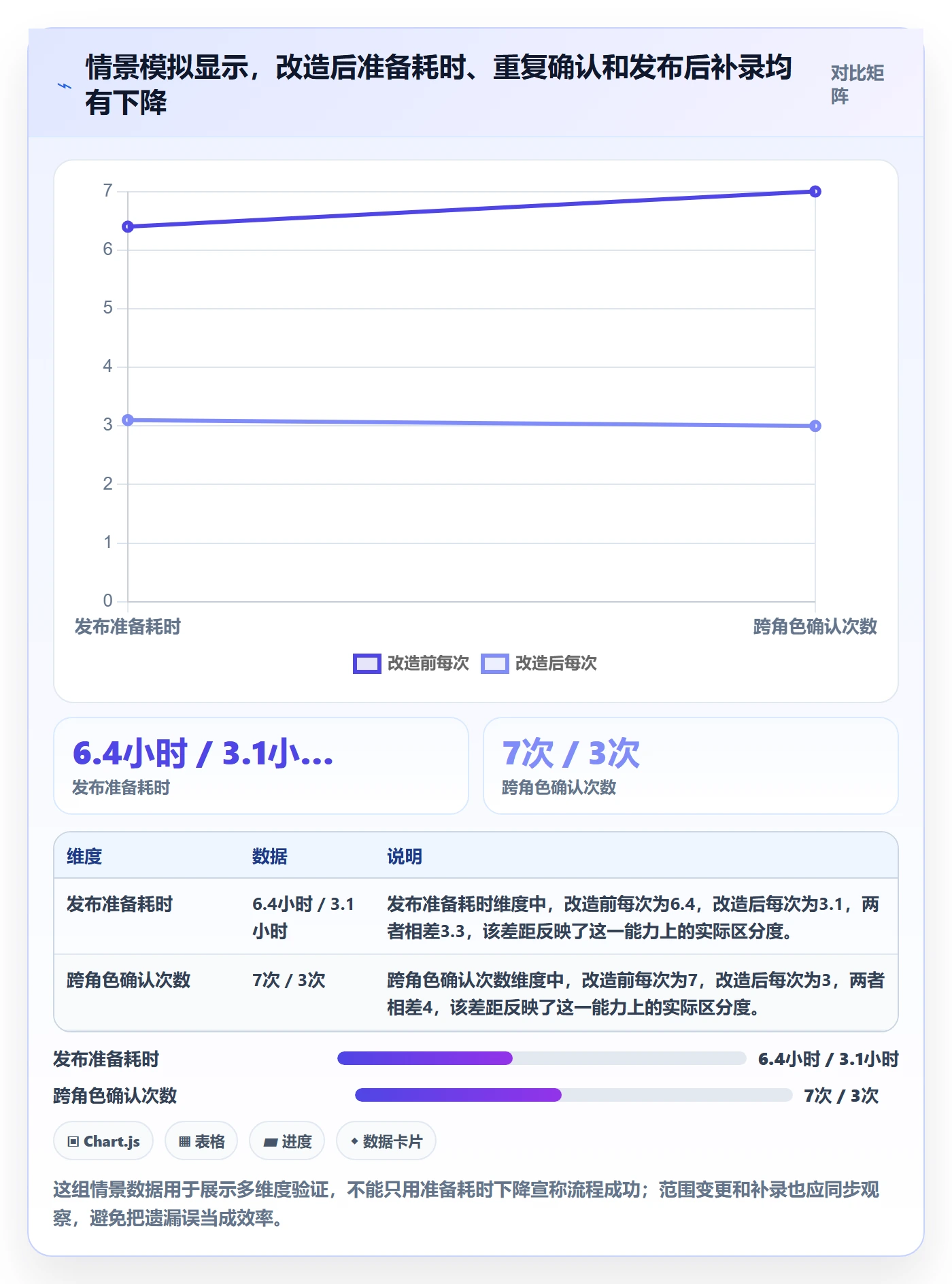Click the 数据 table column header
The height and width of the screenshot is (1284, 952).
coord(270,856)
